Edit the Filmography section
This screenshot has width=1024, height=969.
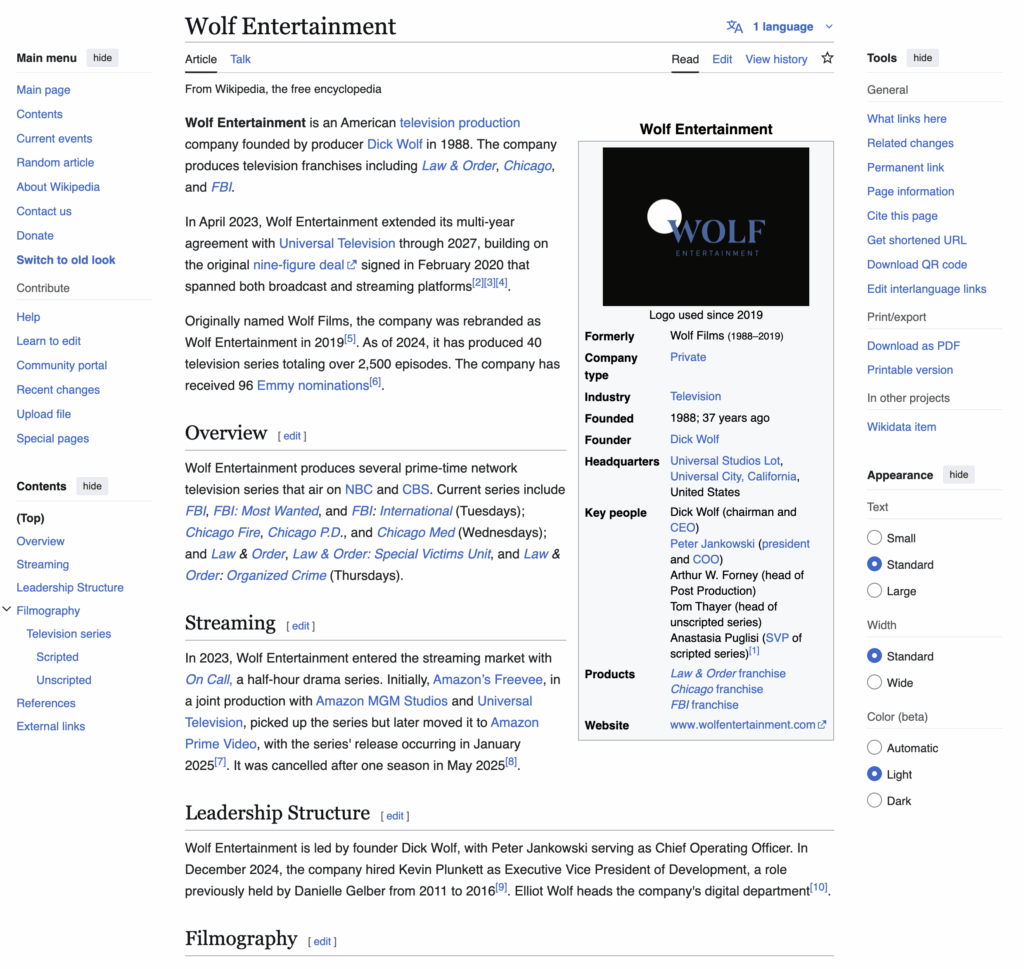(323, 942)
